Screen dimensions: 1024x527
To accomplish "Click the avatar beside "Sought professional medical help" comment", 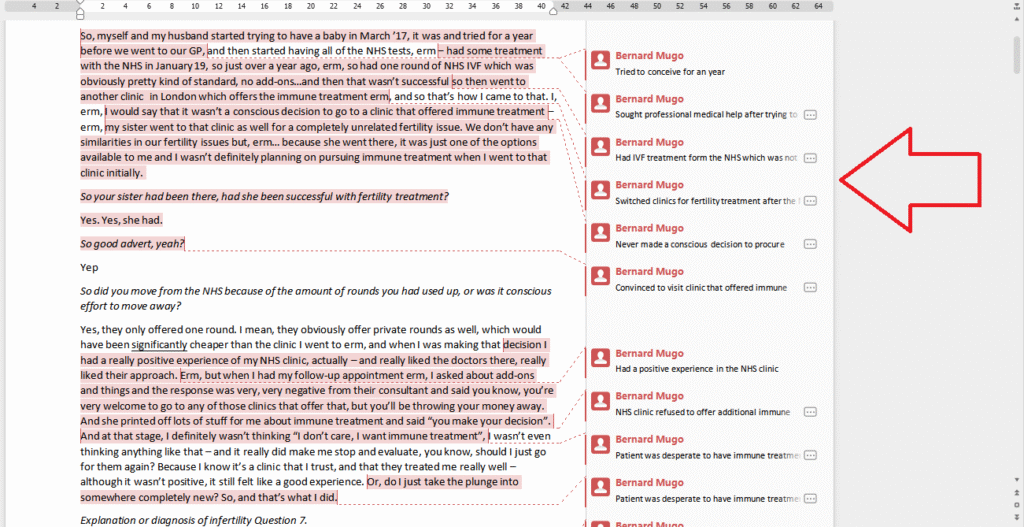I will click(x=600, y=105).
